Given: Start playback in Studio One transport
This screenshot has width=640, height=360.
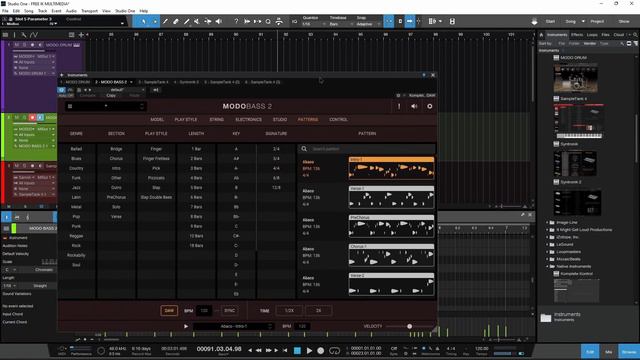Looking at the screenshot, I should click(x=309, y=351).
